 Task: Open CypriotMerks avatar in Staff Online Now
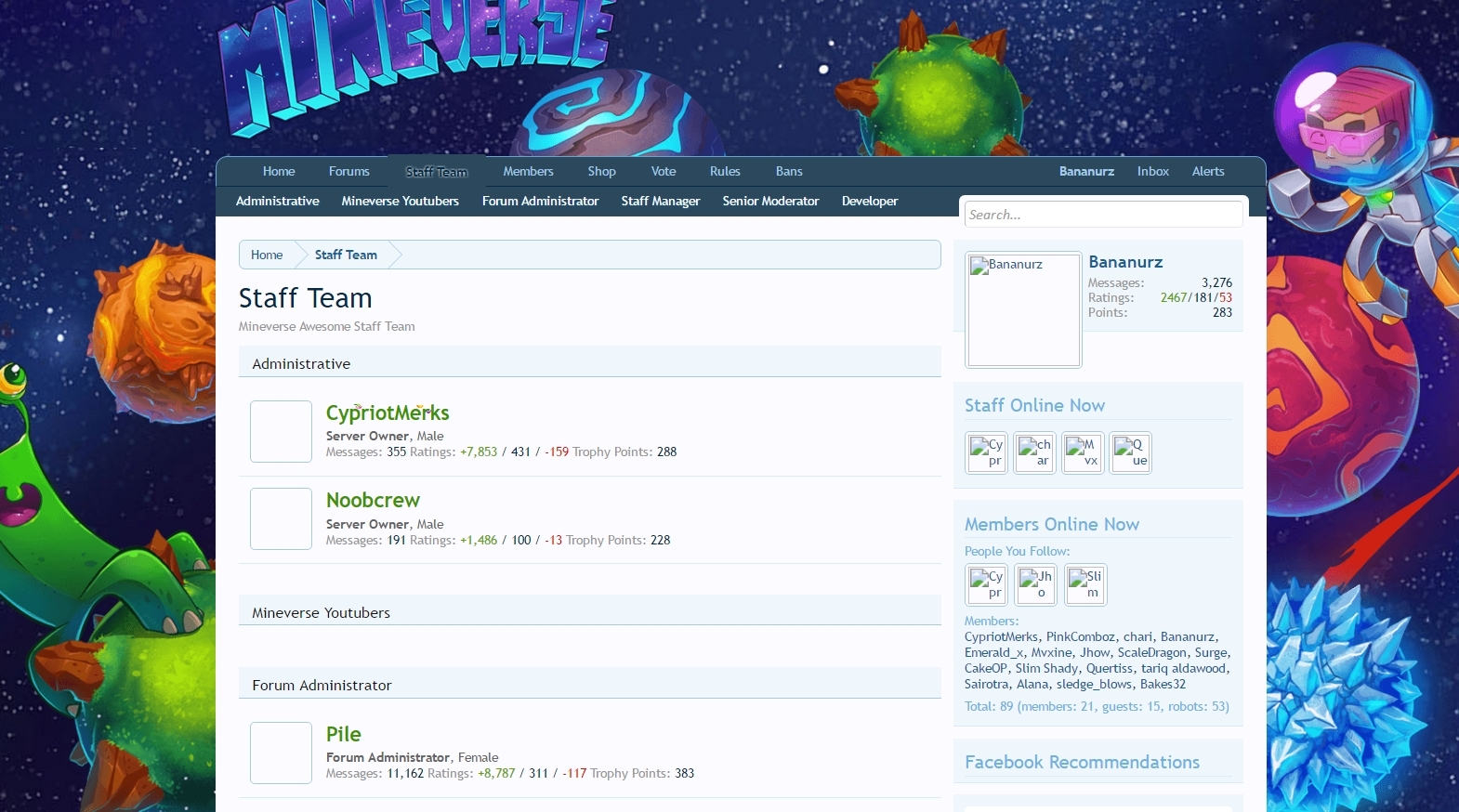coord(986,452)
